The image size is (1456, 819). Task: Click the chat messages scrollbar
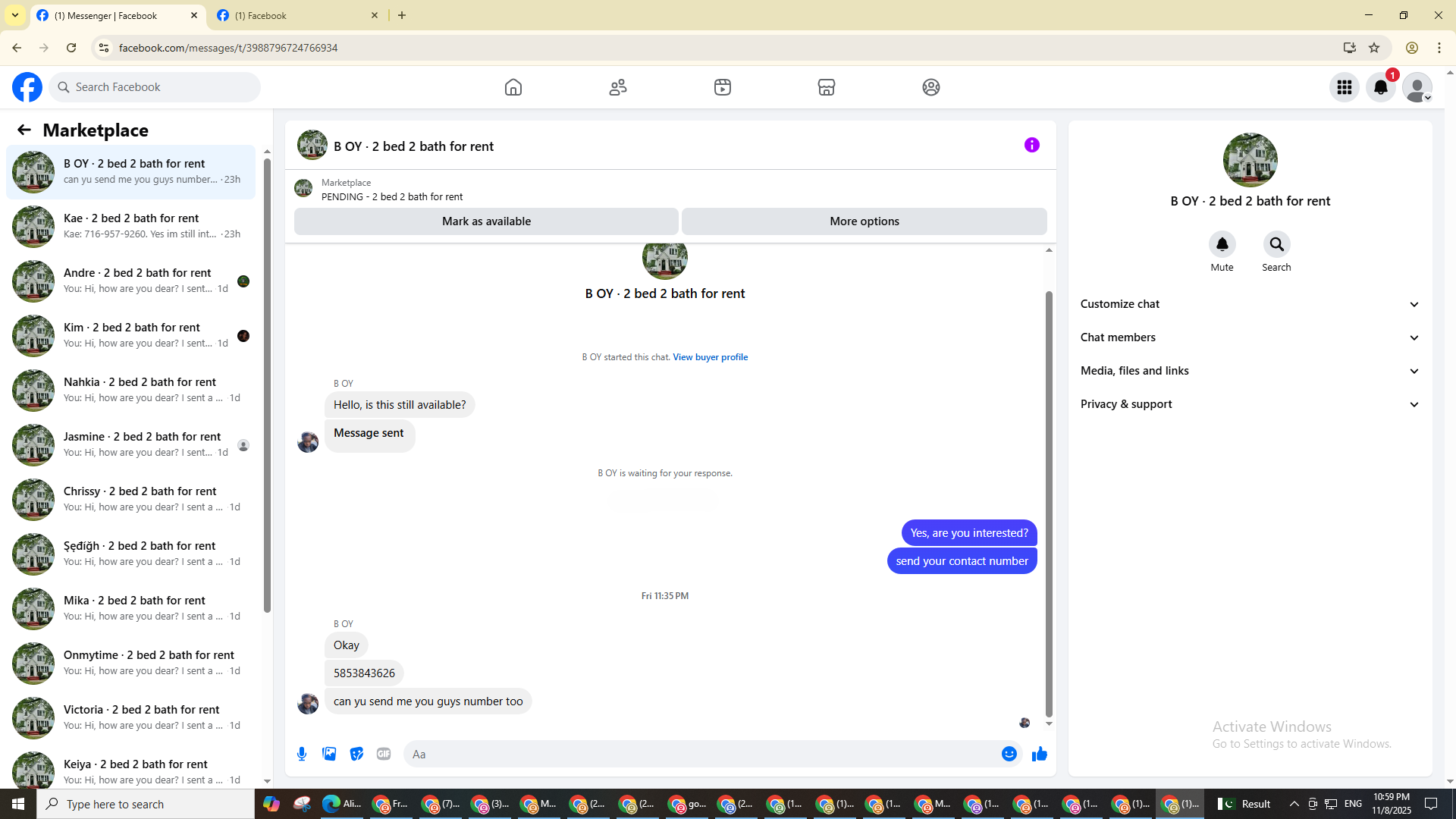[1049, 500]
